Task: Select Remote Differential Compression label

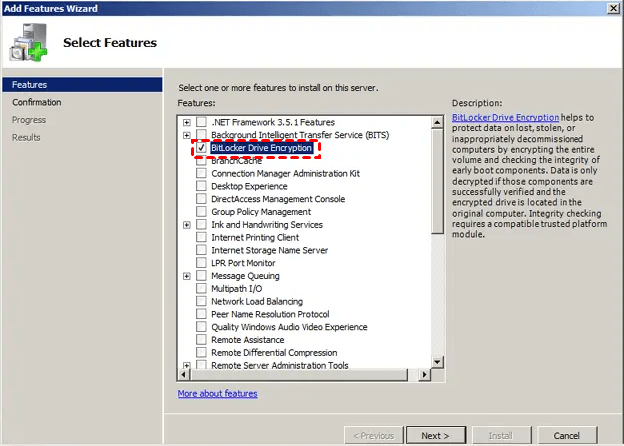Action: point(274,353)
